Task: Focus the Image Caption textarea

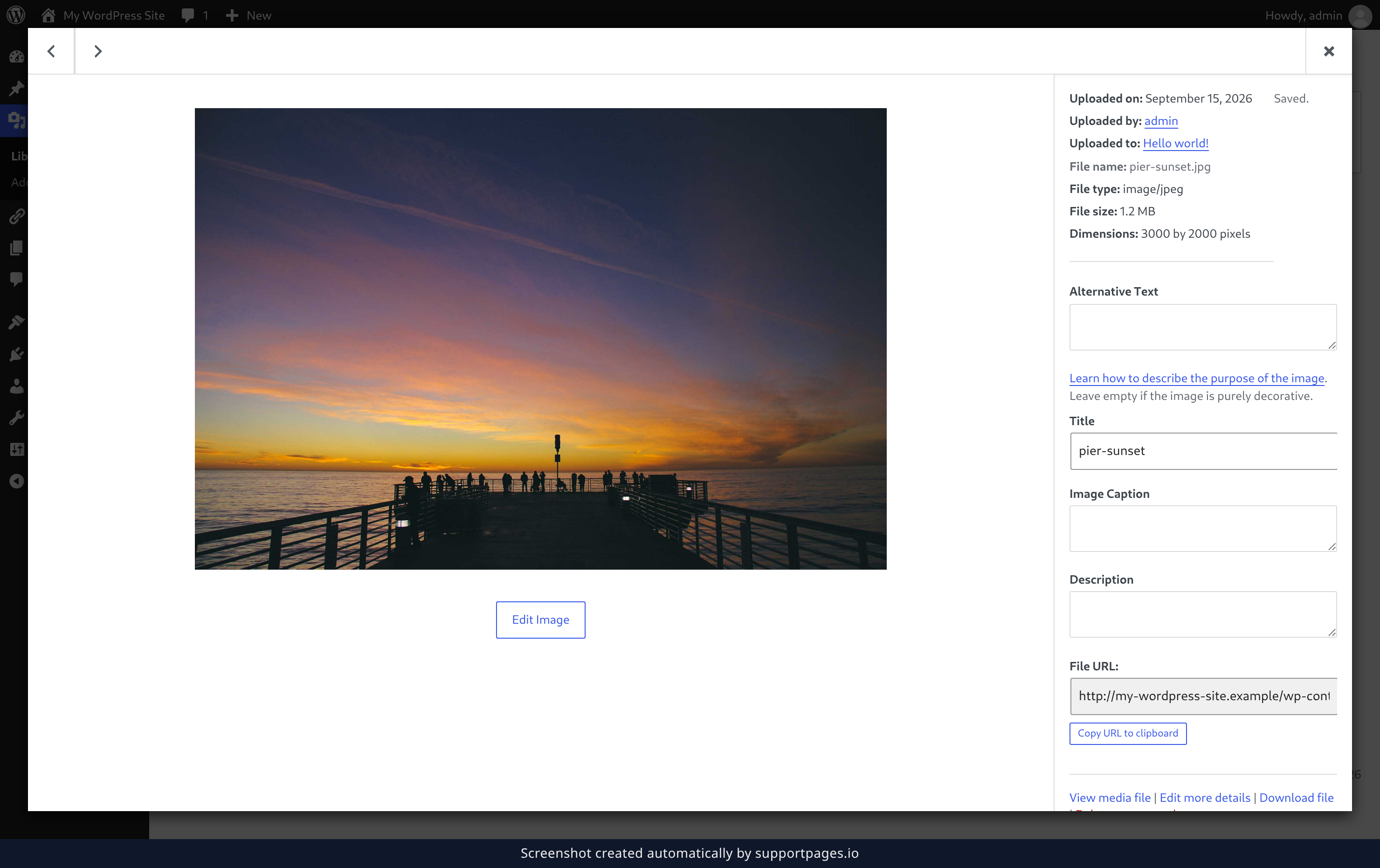Action: click(1203, 528)
